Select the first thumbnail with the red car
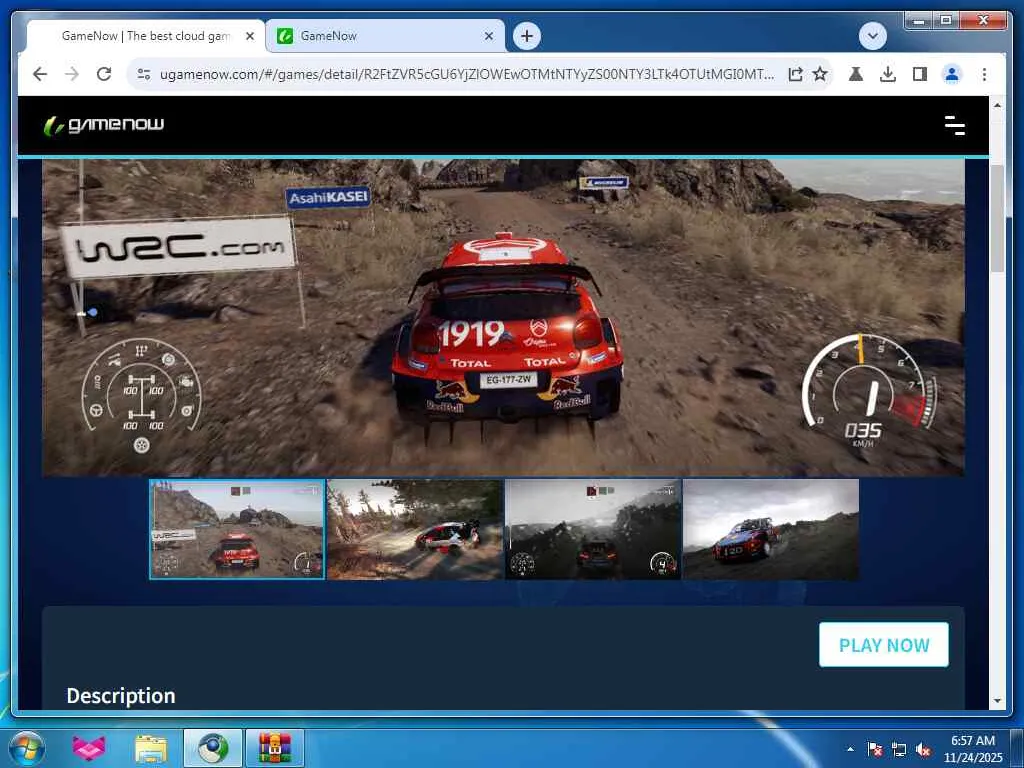 click(237, 530)
